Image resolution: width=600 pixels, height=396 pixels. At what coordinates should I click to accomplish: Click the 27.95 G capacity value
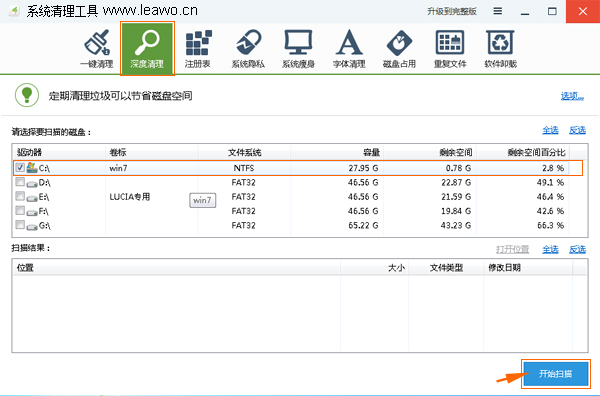tap(363, 168)
